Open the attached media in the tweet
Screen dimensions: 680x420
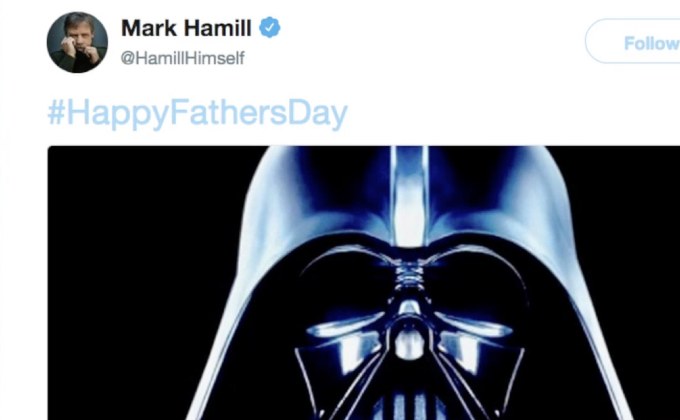(x=364, y=283)
